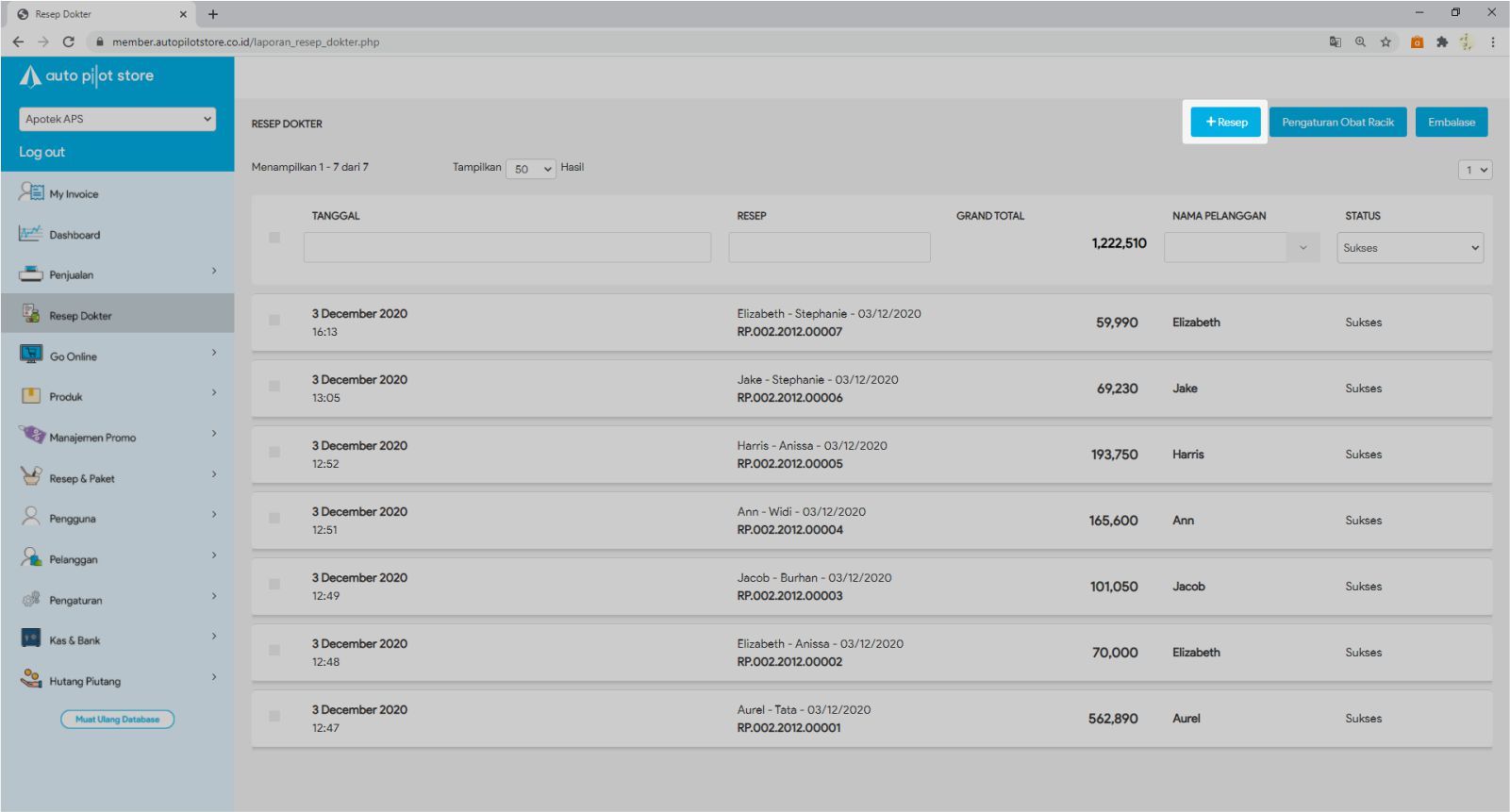Image resolution: width=1510 pixels, height=812 pixels.
Task: Click the Hutang Piutang coins icon
Action: pyautogui.click(x=31, y=679)
